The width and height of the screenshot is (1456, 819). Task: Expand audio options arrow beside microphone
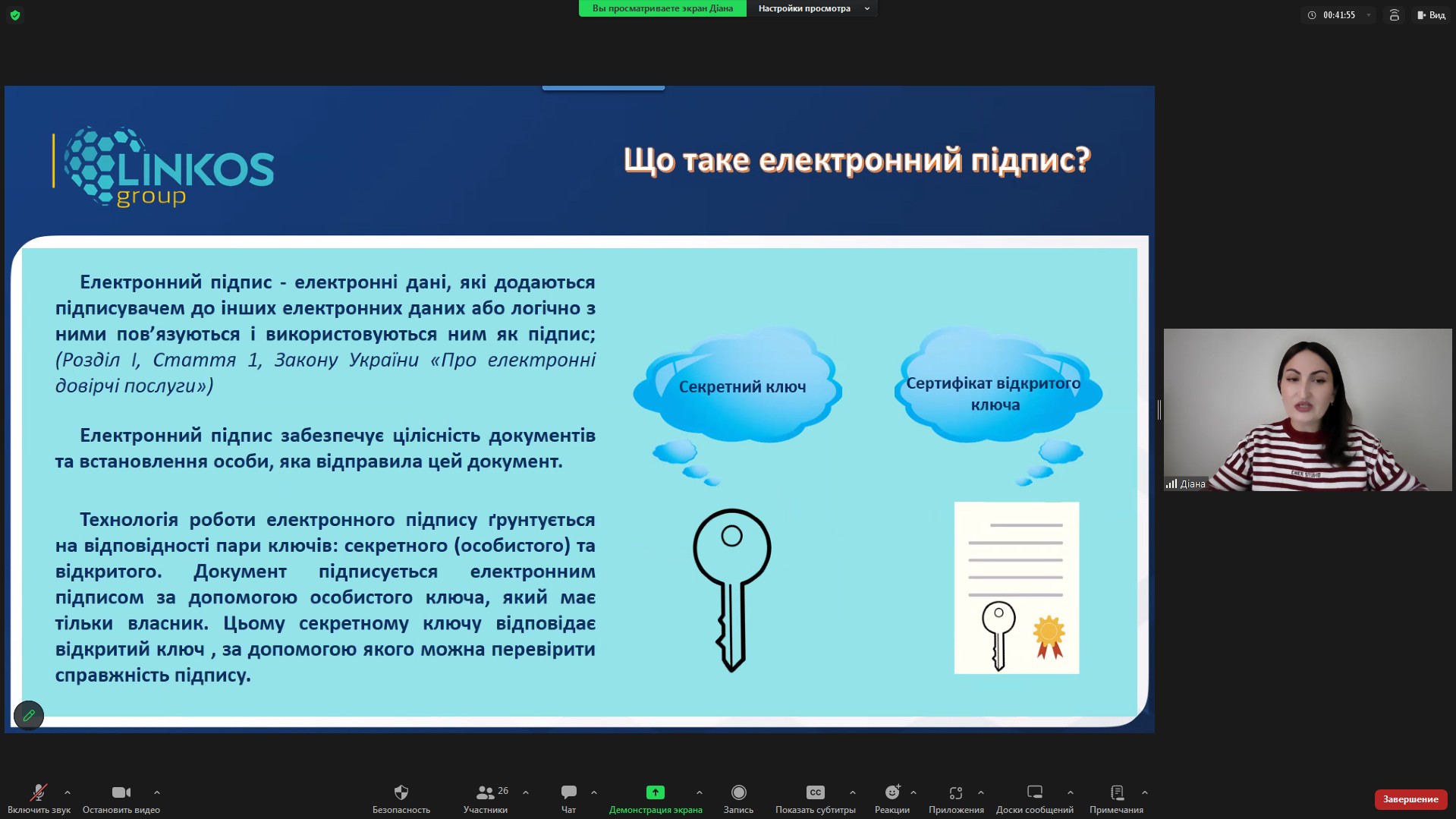pos(68,792)
